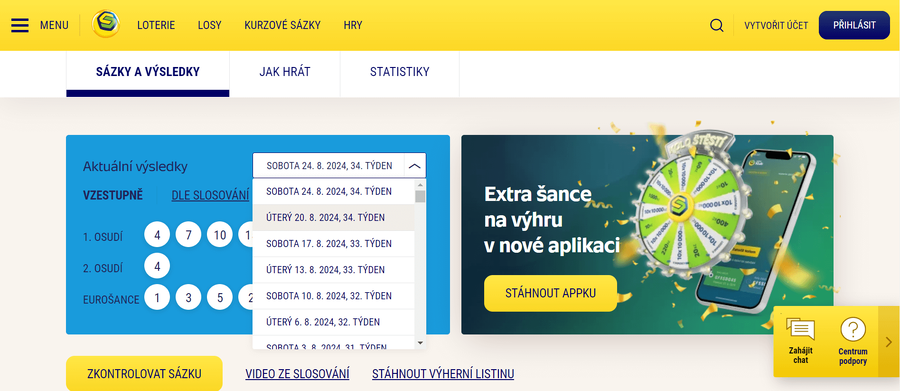Image resolution: width=900 pixels, height=391 pixels.
Task: Click the PŘIHLÁSIT button
Action: pos(854,25)
